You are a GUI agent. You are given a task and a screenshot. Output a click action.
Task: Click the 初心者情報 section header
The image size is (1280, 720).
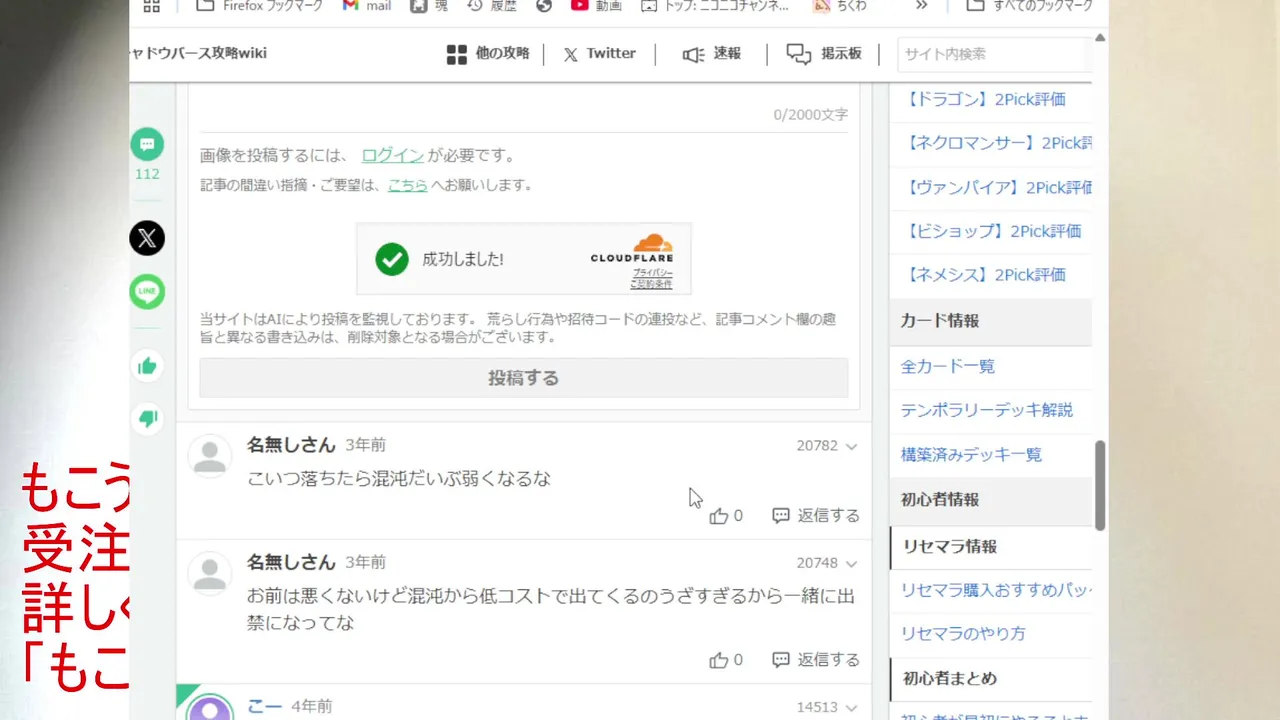pyautogui.click(x=991, y=500)
